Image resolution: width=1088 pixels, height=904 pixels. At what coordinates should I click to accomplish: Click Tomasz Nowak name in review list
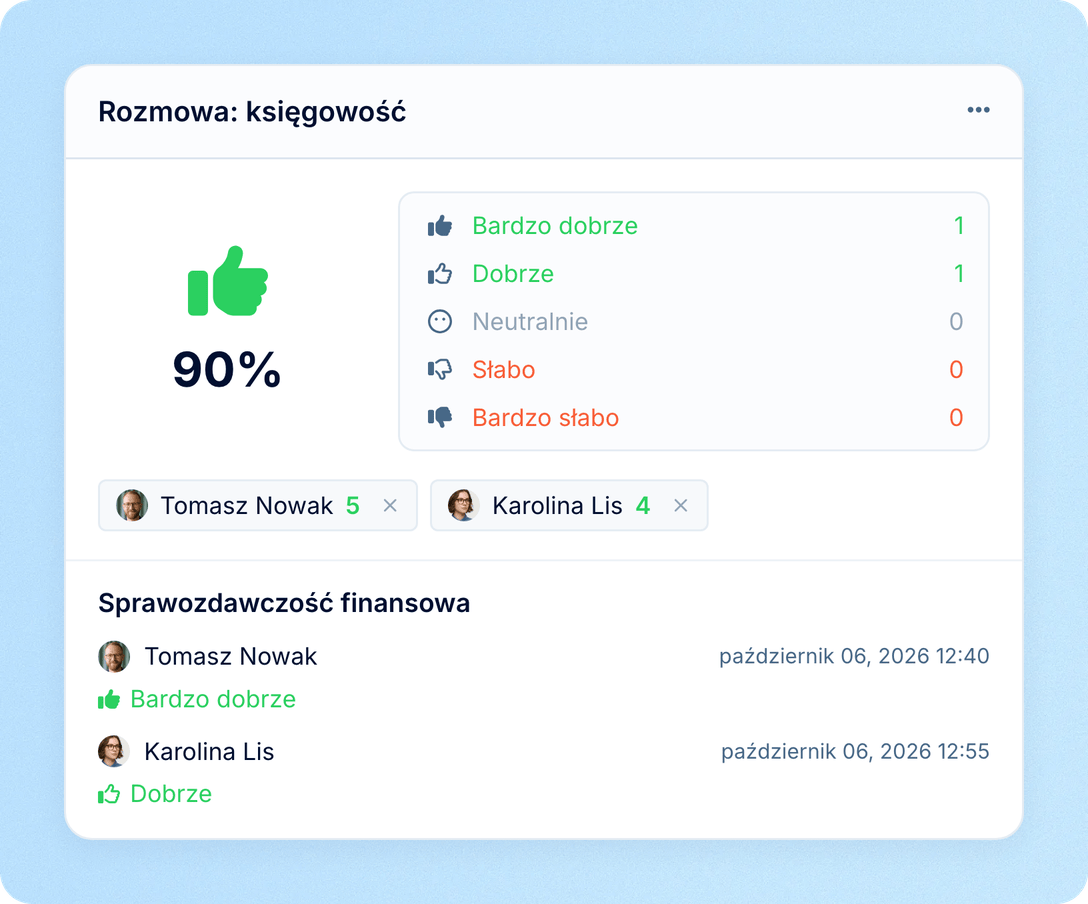pyautogui.click(x=230, y=656)
